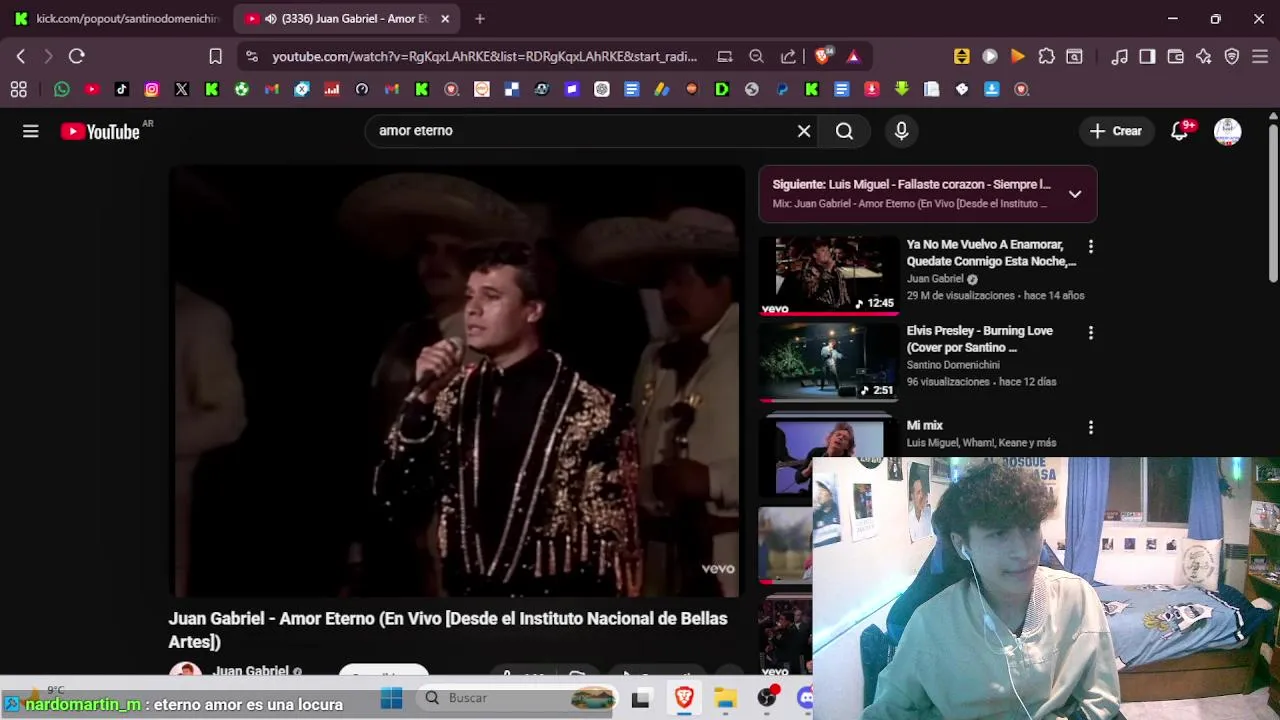Open the Brave playlist music note icon
The width and height of the screenshot is (1280, 720).
(x=1120, y=57)
